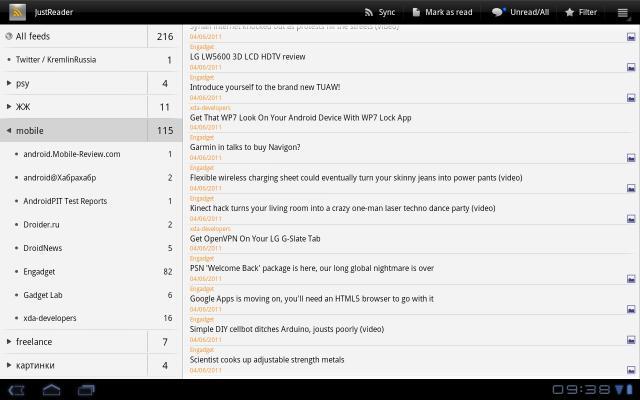
Task: Open xda-developers feed in sidebar
Action: click(x=91, y=318)
